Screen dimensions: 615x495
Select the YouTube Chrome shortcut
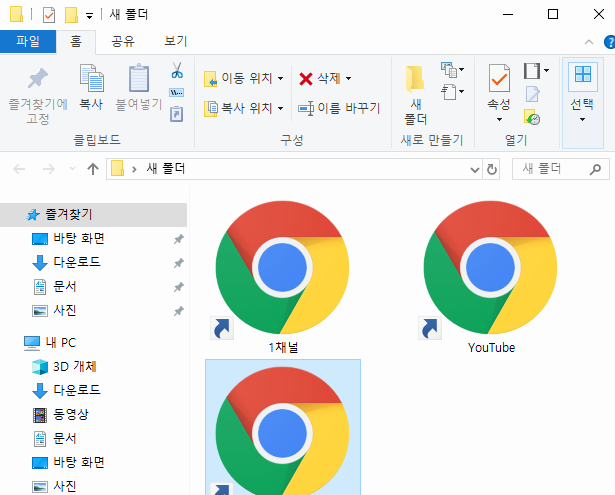490,268
